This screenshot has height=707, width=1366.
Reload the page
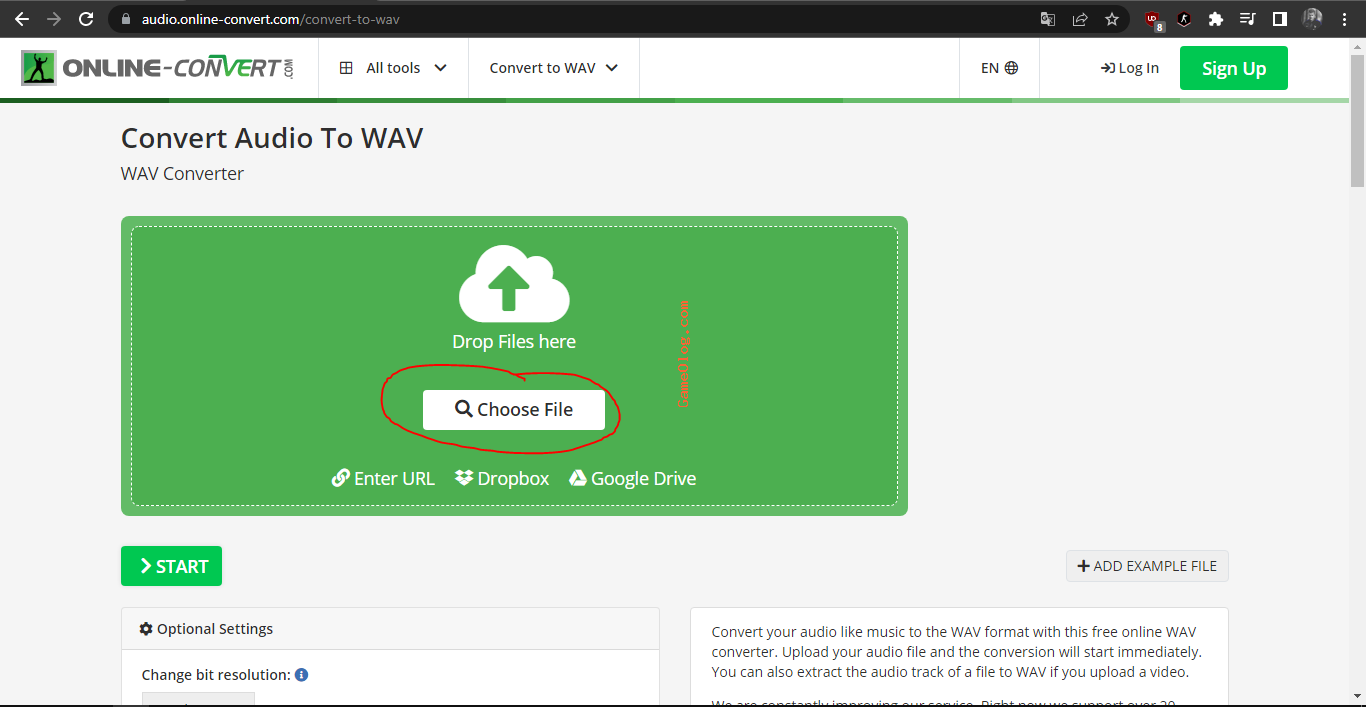pyautogui.click(x=86, y=19)
